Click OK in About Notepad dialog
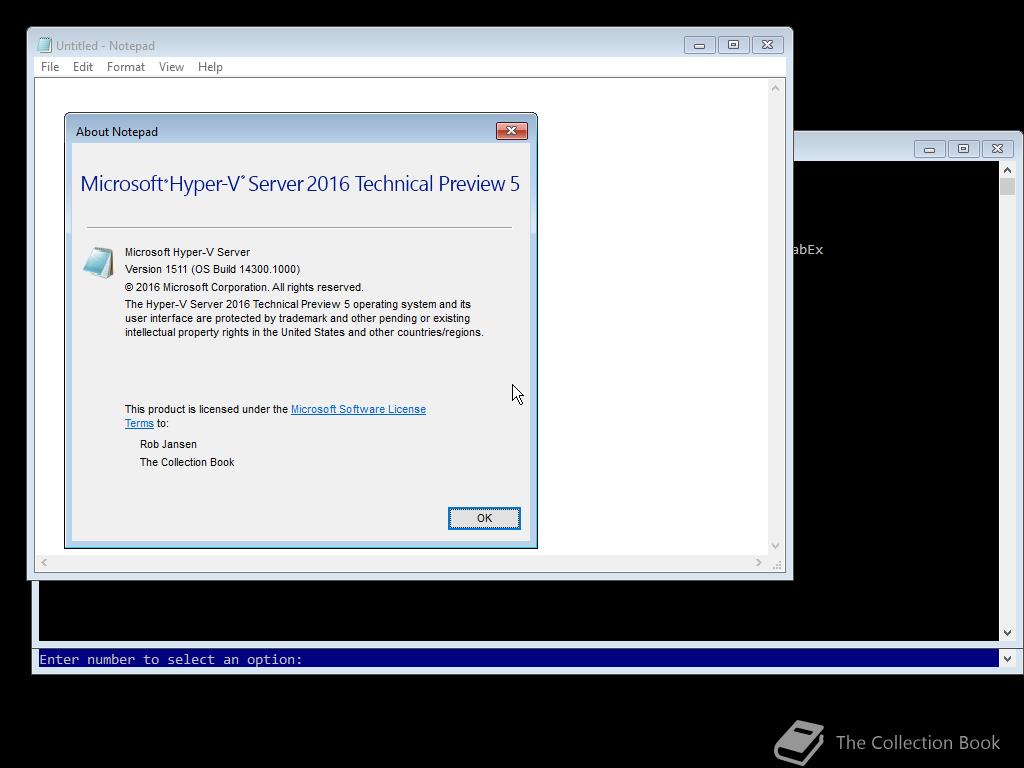The width and height of the screenshot is (1024, 768). click(484, 518)
